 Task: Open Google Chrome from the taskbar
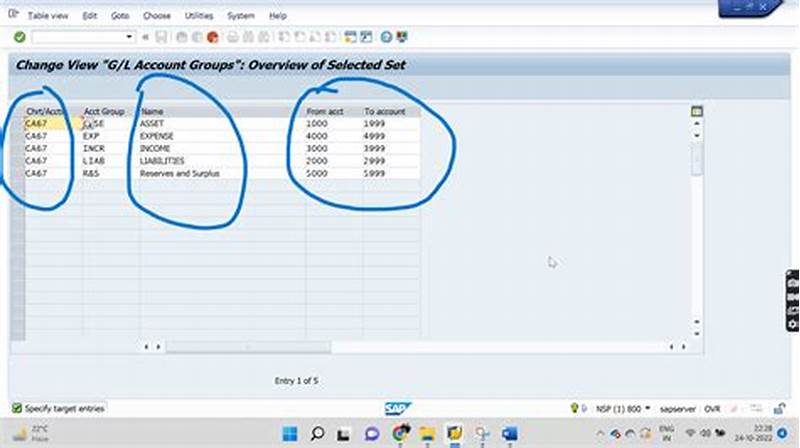tap(401, 434)
